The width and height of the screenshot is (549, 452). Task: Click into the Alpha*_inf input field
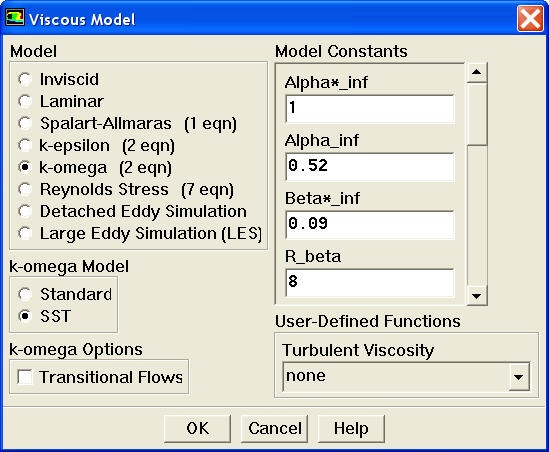click(x=370, y=108)
